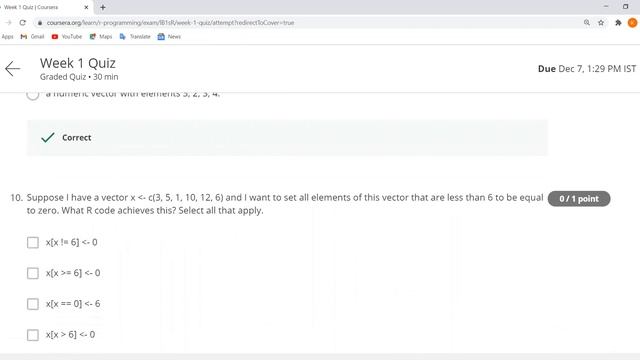This screenshot has width=640, height=360.
Task: Bookmark this page with the star icon
Action: (601, 23)
